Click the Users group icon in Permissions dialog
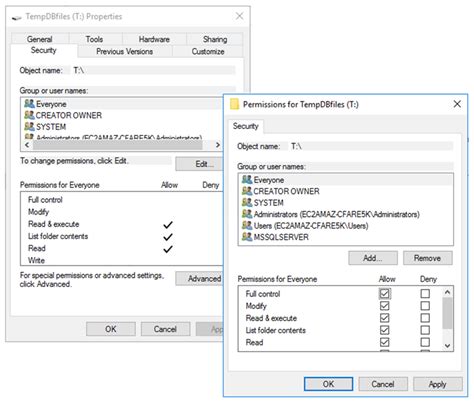This screenshot has height=404, width=474. [x=247, y=226]
